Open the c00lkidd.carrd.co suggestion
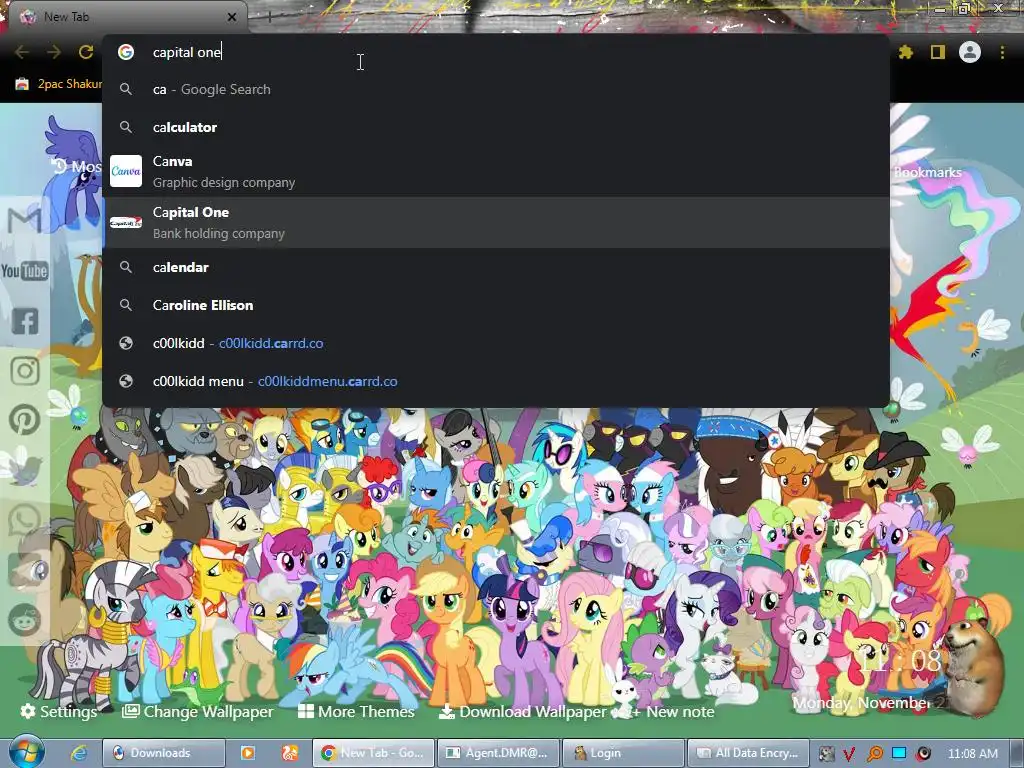This screenshot has height=768, width=1024. click(x=496, y=343)
